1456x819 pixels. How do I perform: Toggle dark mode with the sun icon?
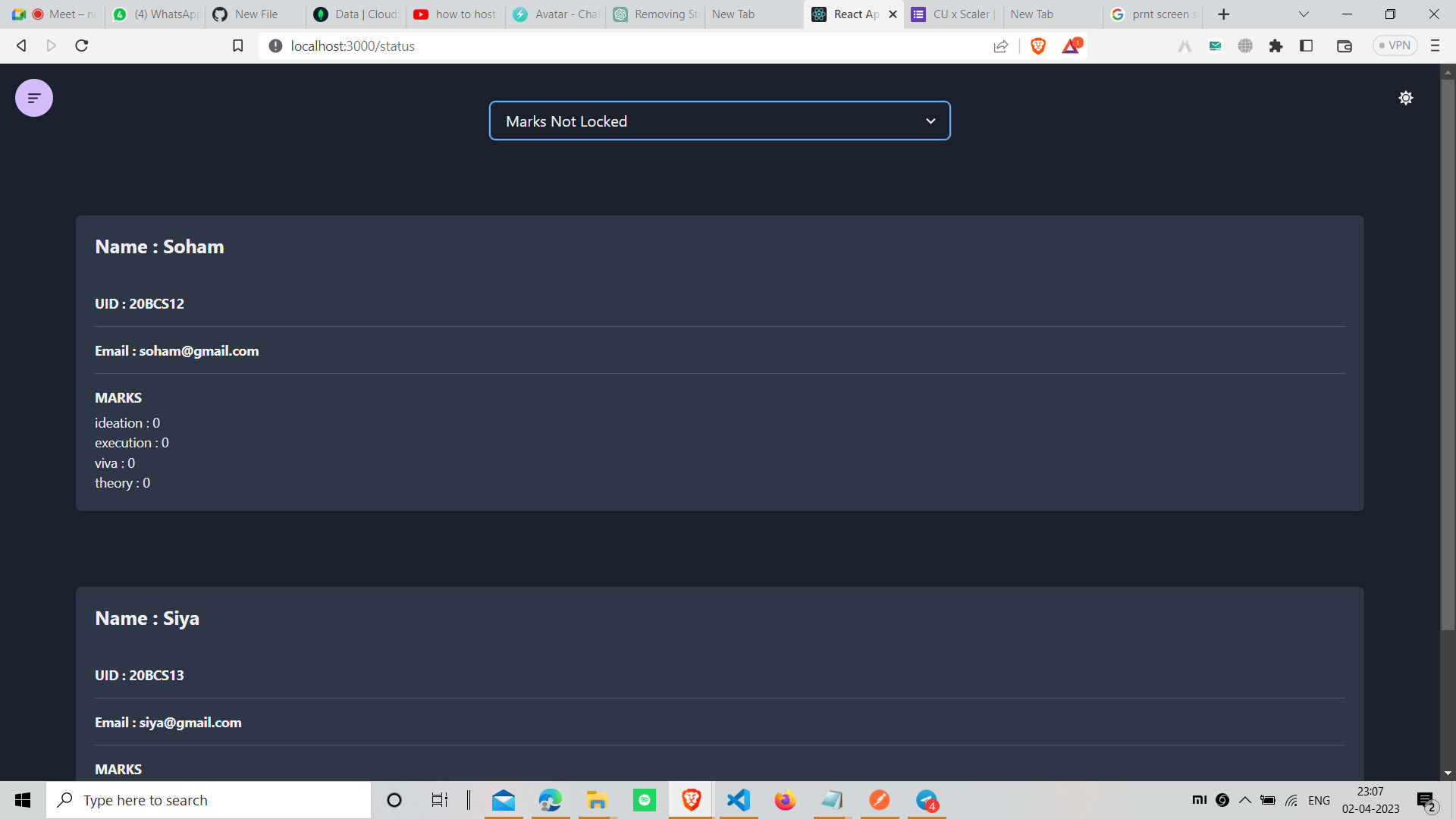pyautogui.click(x=1405, y=97)
